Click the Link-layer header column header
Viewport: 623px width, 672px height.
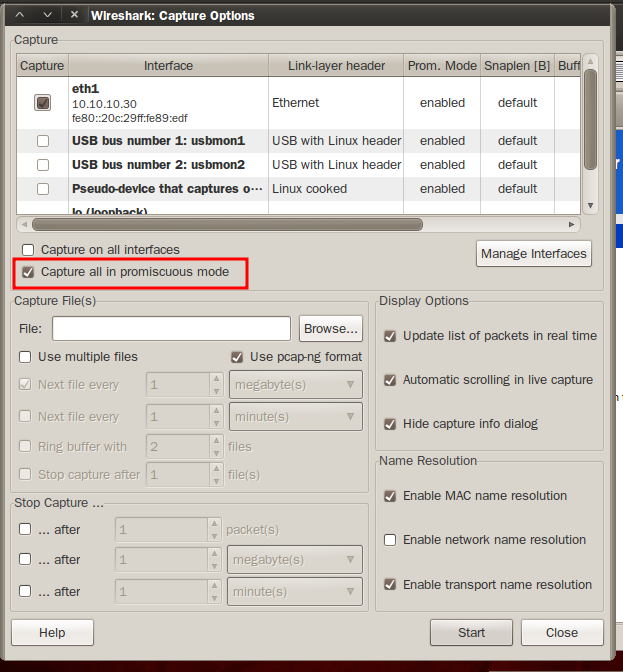click(336, 66)
